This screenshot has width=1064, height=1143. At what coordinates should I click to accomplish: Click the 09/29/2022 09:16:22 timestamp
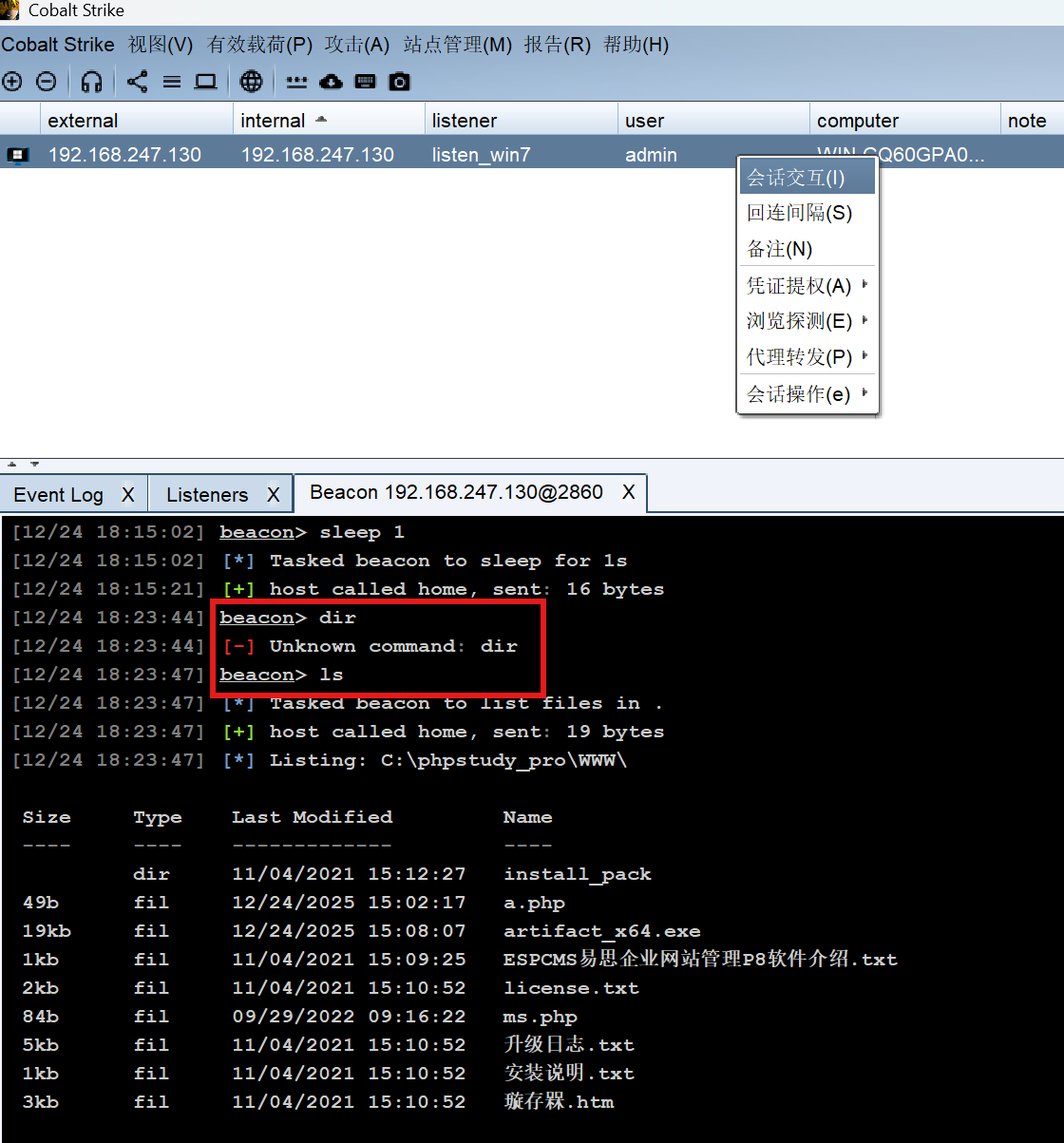point(349,1017)
